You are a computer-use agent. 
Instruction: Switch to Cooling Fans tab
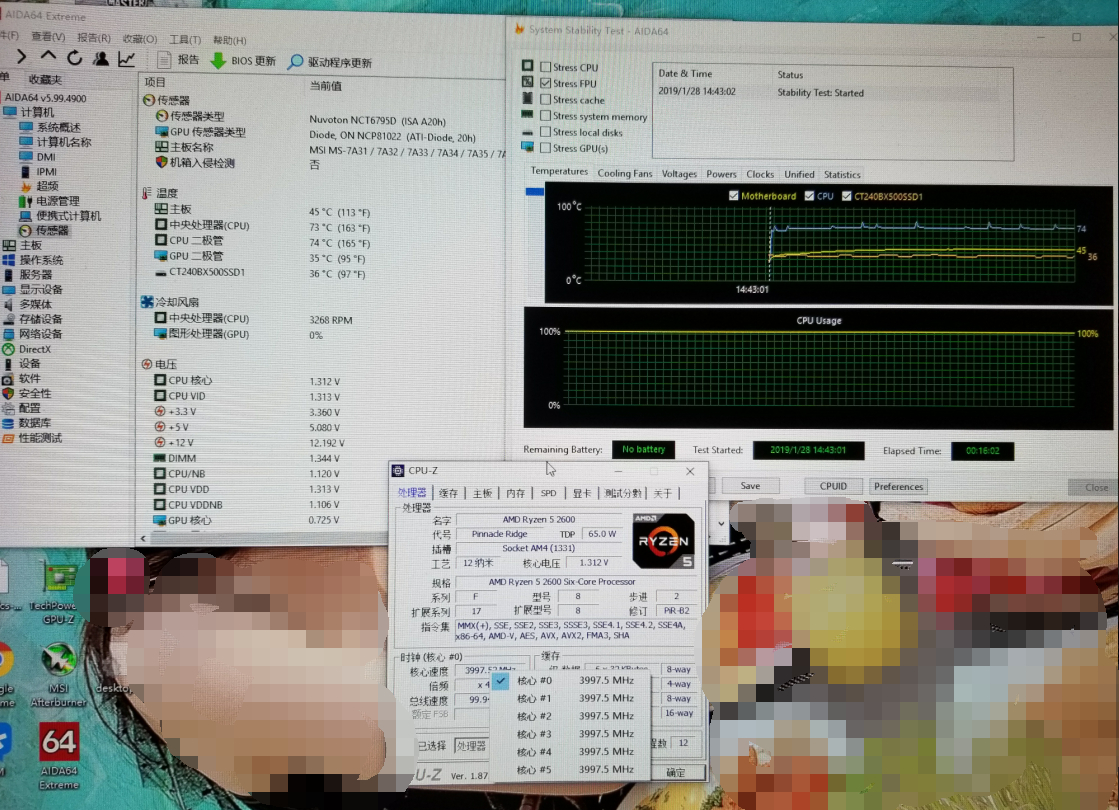click(624, 173)
